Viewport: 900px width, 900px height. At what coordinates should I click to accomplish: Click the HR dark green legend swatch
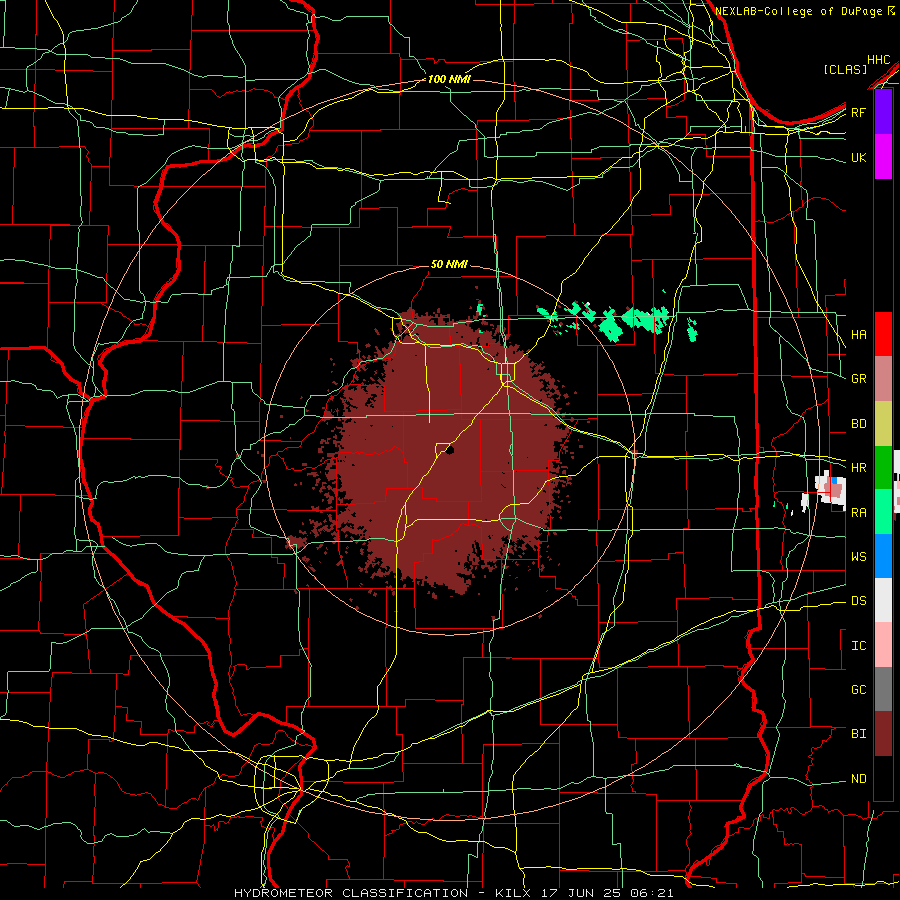point(883,467)
